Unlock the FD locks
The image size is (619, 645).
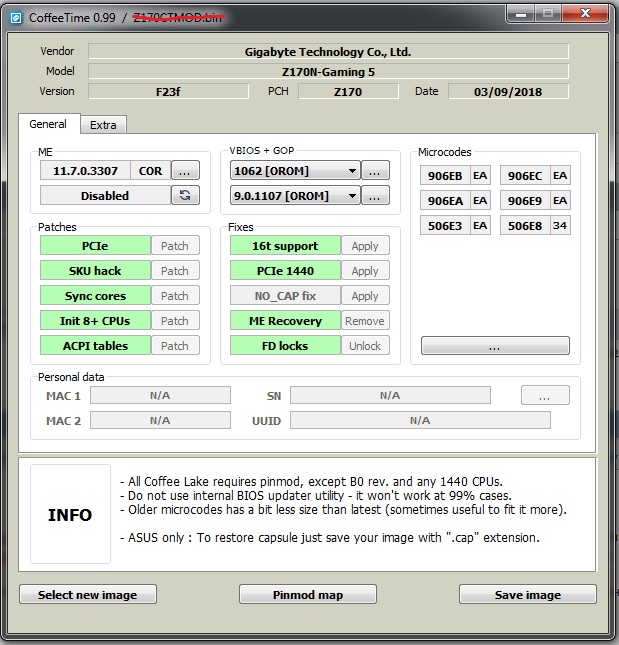click(365, 346)
